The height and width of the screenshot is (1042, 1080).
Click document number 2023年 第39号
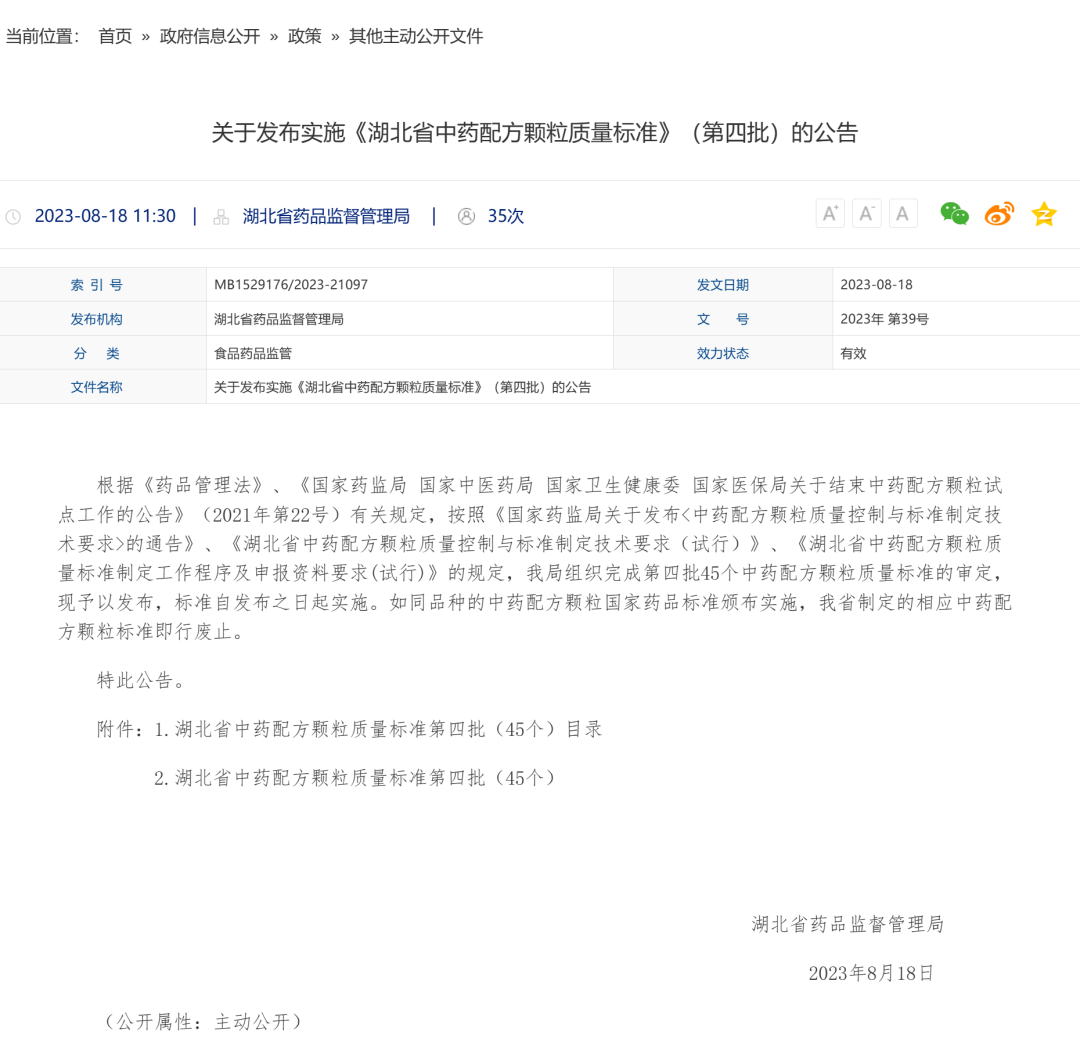point(884,319)
